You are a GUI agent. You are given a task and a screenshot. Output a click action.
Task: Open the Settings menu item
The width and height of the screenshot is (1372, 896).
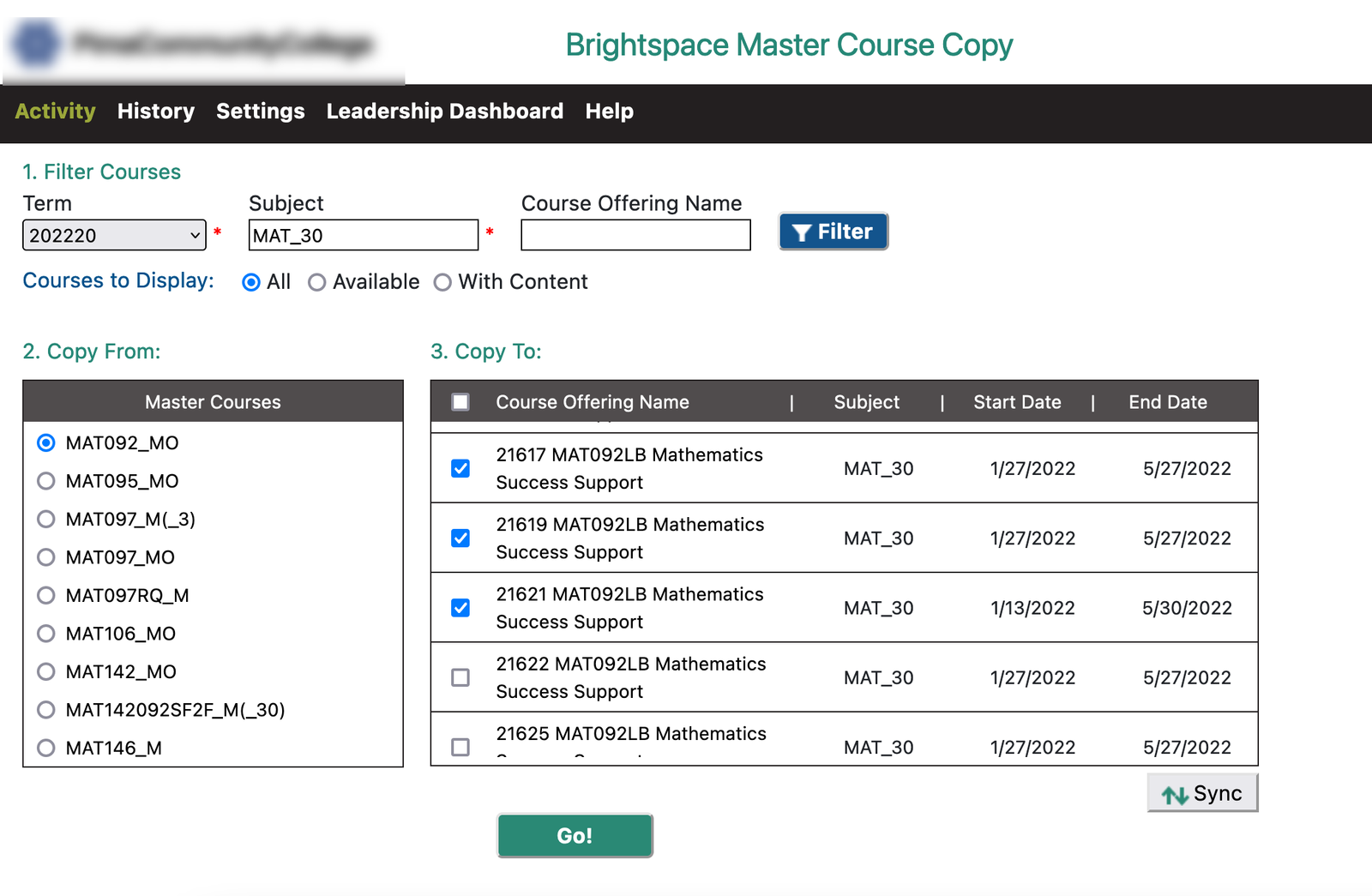(260, 111)
